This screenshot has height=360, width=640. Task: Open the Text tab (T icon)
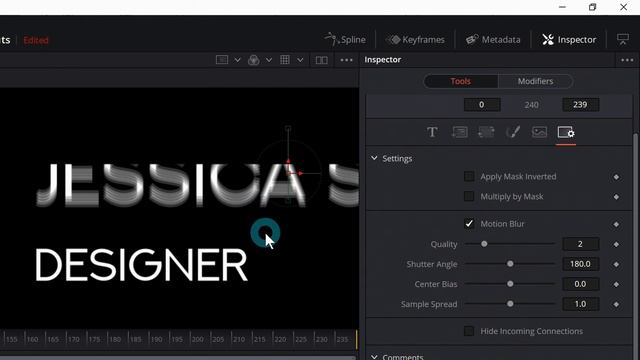[432, 132]
